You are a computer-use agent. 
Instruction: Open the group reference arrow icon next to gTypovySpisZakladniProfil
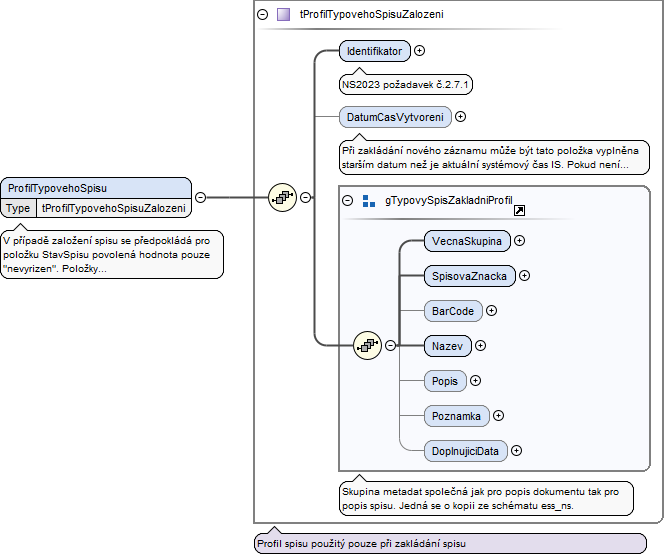coord(520,210)
